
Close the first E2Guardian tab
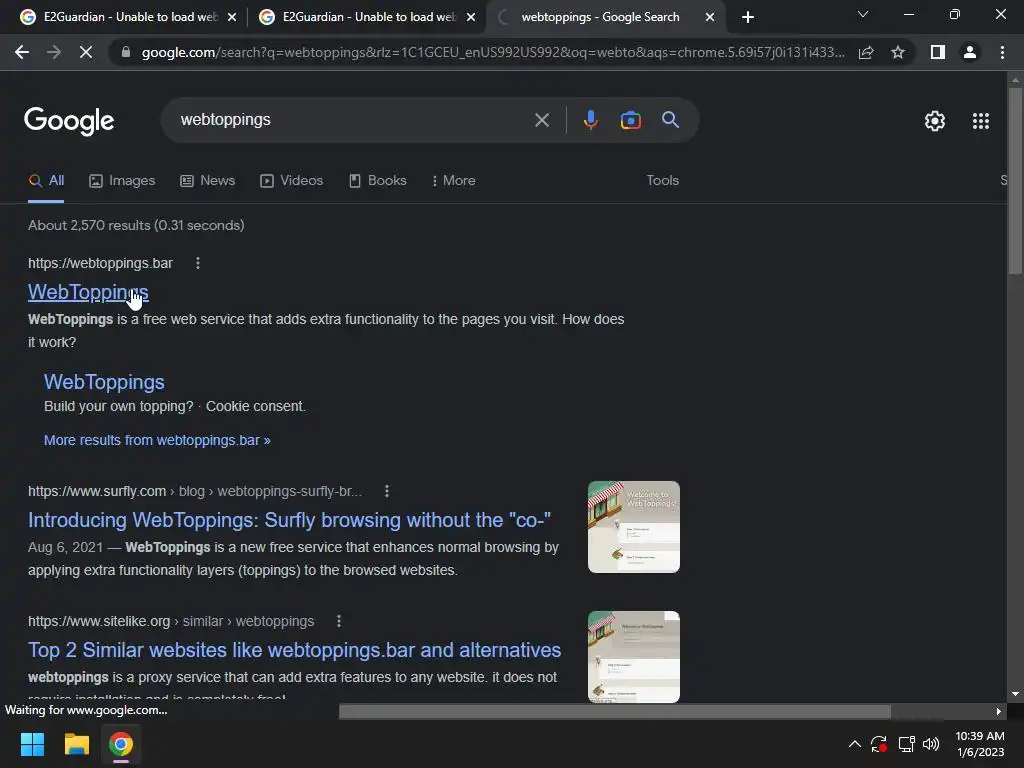pyautogui.click(x=231, y=18)
